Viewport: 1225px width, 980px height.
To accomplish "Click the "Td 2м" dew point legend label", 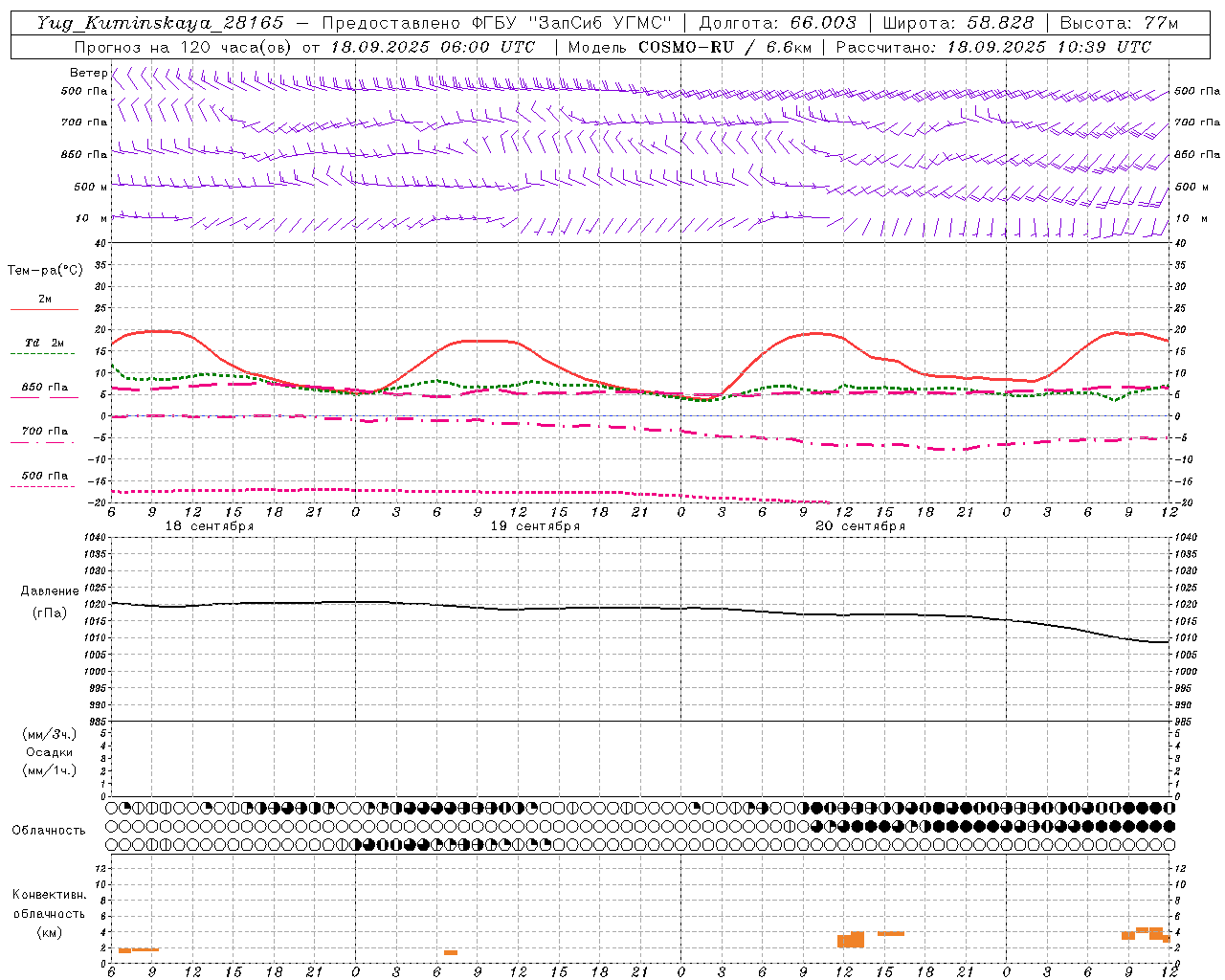I will (x=44, y=343).
